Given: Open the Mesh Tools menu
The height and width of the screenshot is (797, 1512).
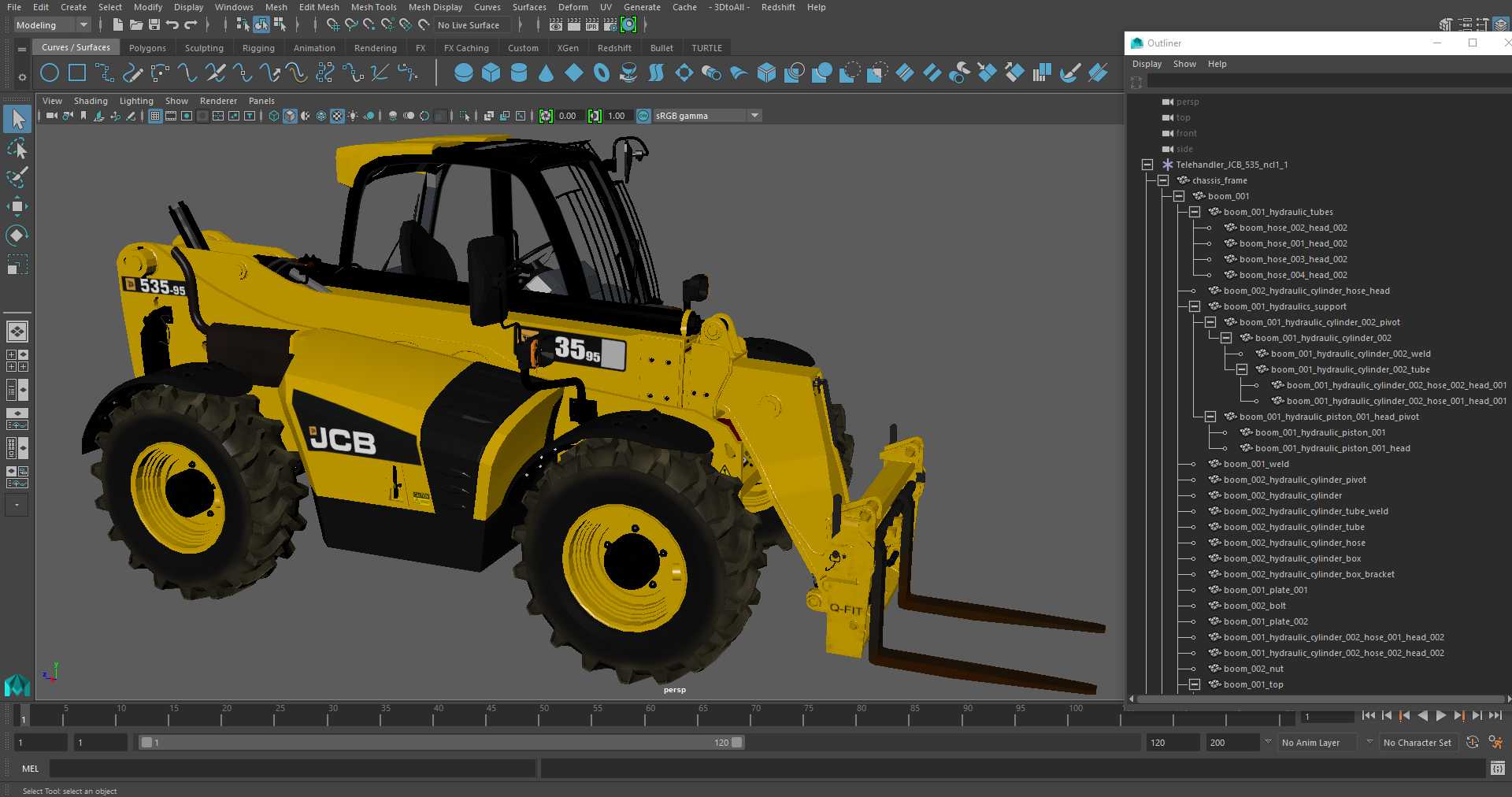Looking at the screenshot, I should point(373,7).
